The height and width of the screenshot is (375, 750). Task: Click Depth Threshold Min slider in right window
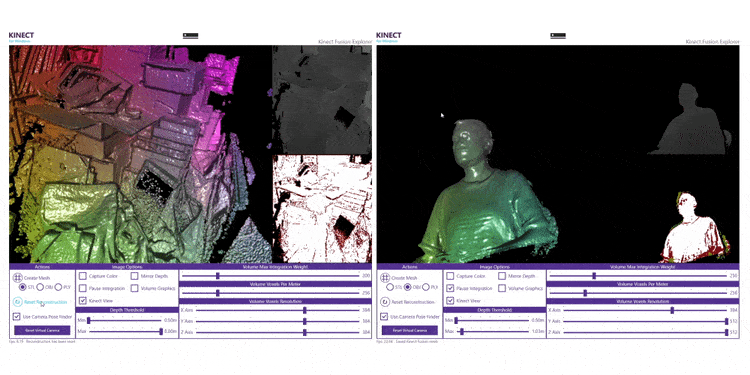pyautogui.click(x=493, y=320)
